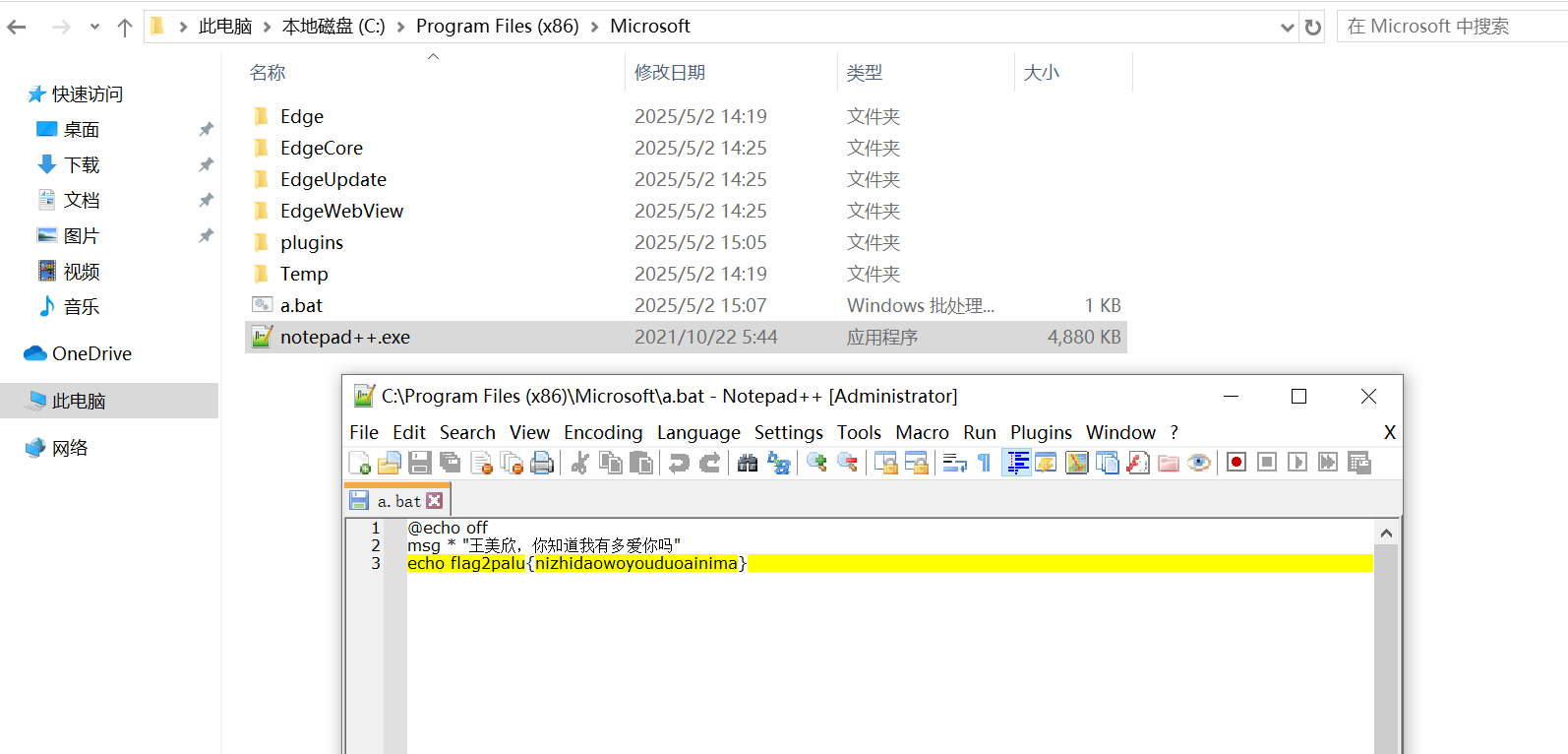Open user-defined language dialog icon
The height and width of the screenshot is (754, 1568).
[1046, 463]
